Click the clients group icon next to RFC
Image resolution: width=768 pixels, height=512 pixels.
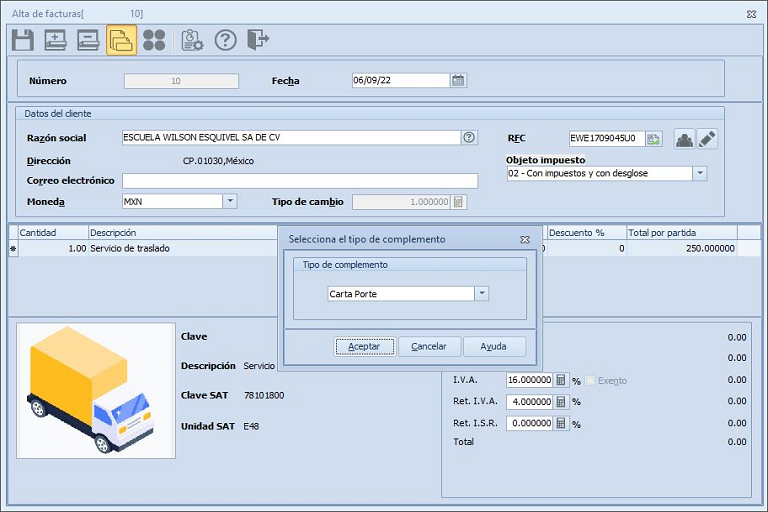pyautogui.click(x=684, y=139)
